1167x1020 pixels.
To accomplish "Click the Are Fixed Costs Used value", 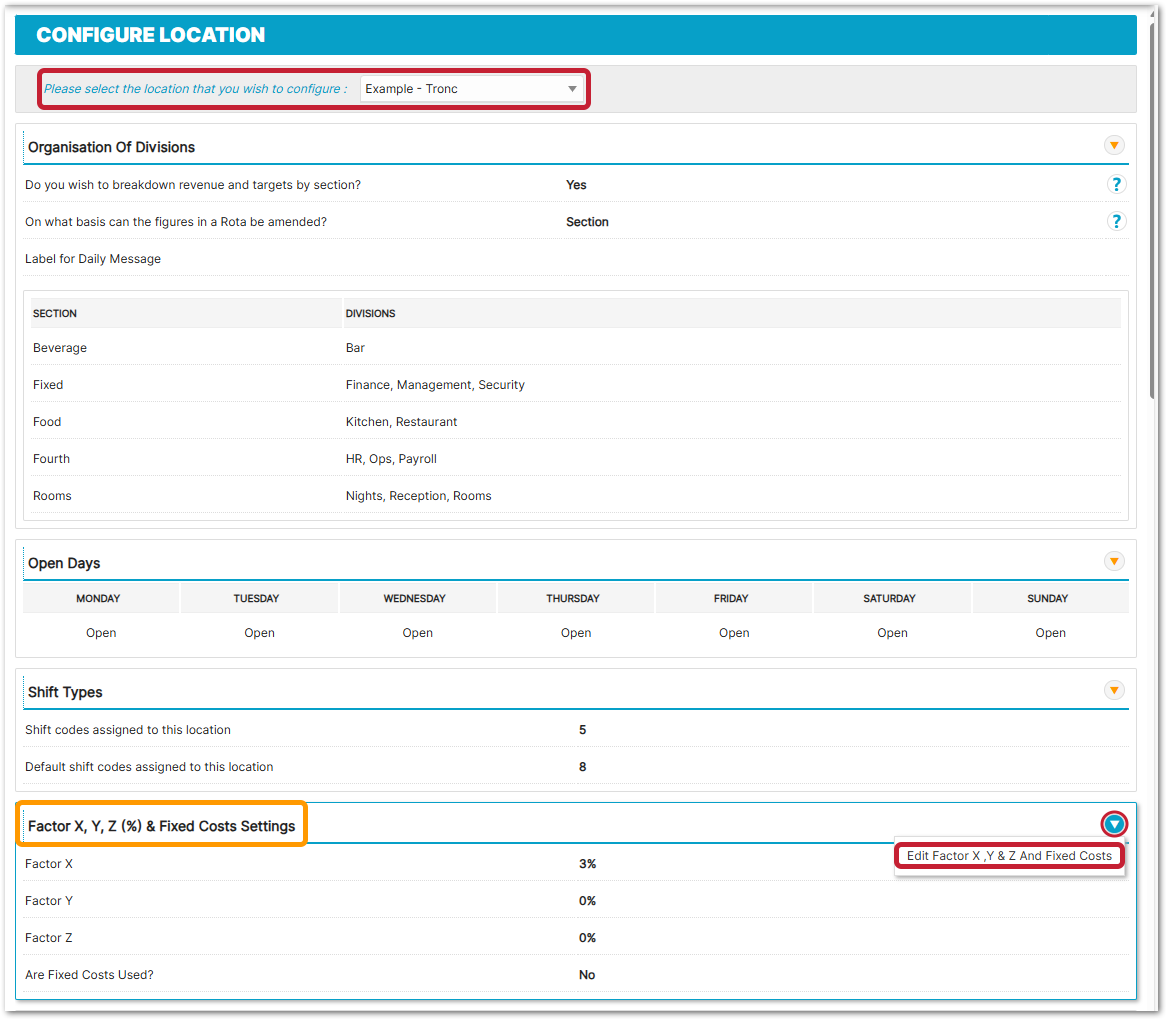I will pyautogui.click(x=587, y=975).
